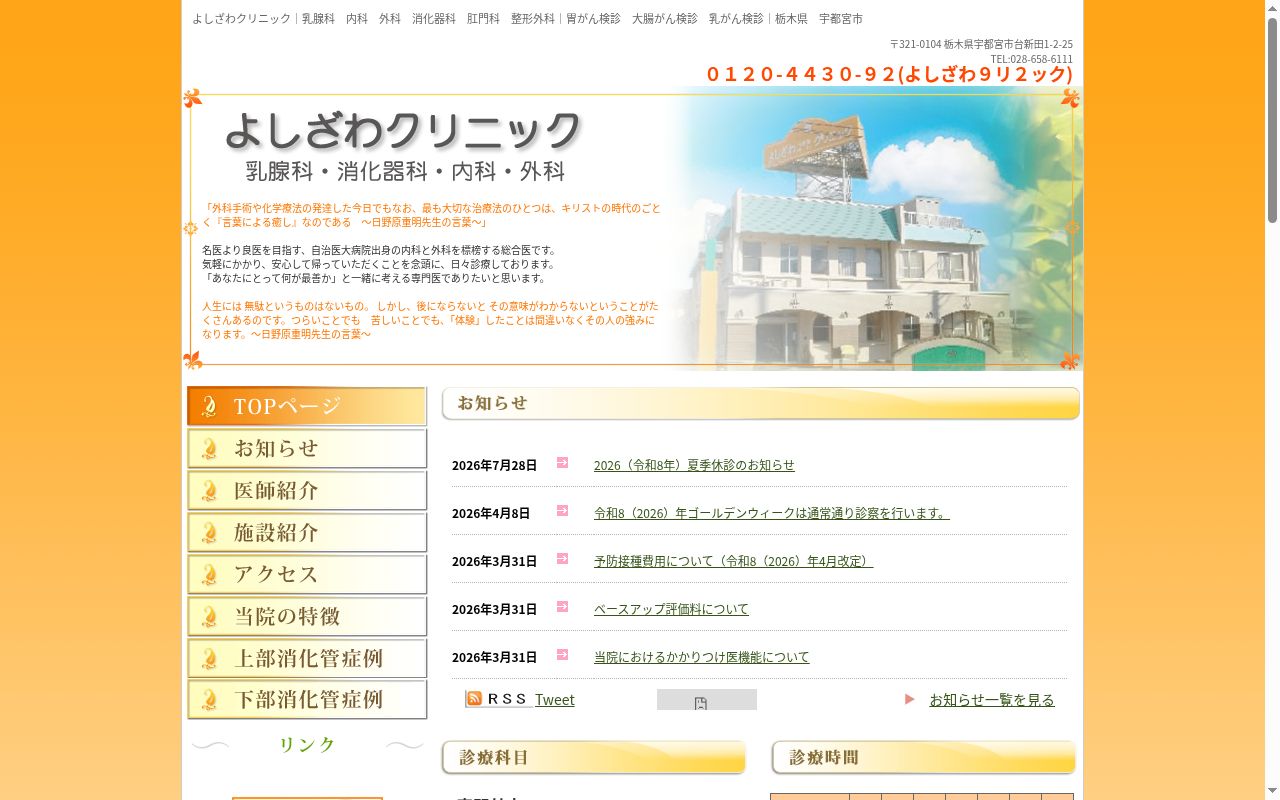
Task: Click the arrow icon next to 当院におけるかかりつけ医機能について
Action: 562,654
